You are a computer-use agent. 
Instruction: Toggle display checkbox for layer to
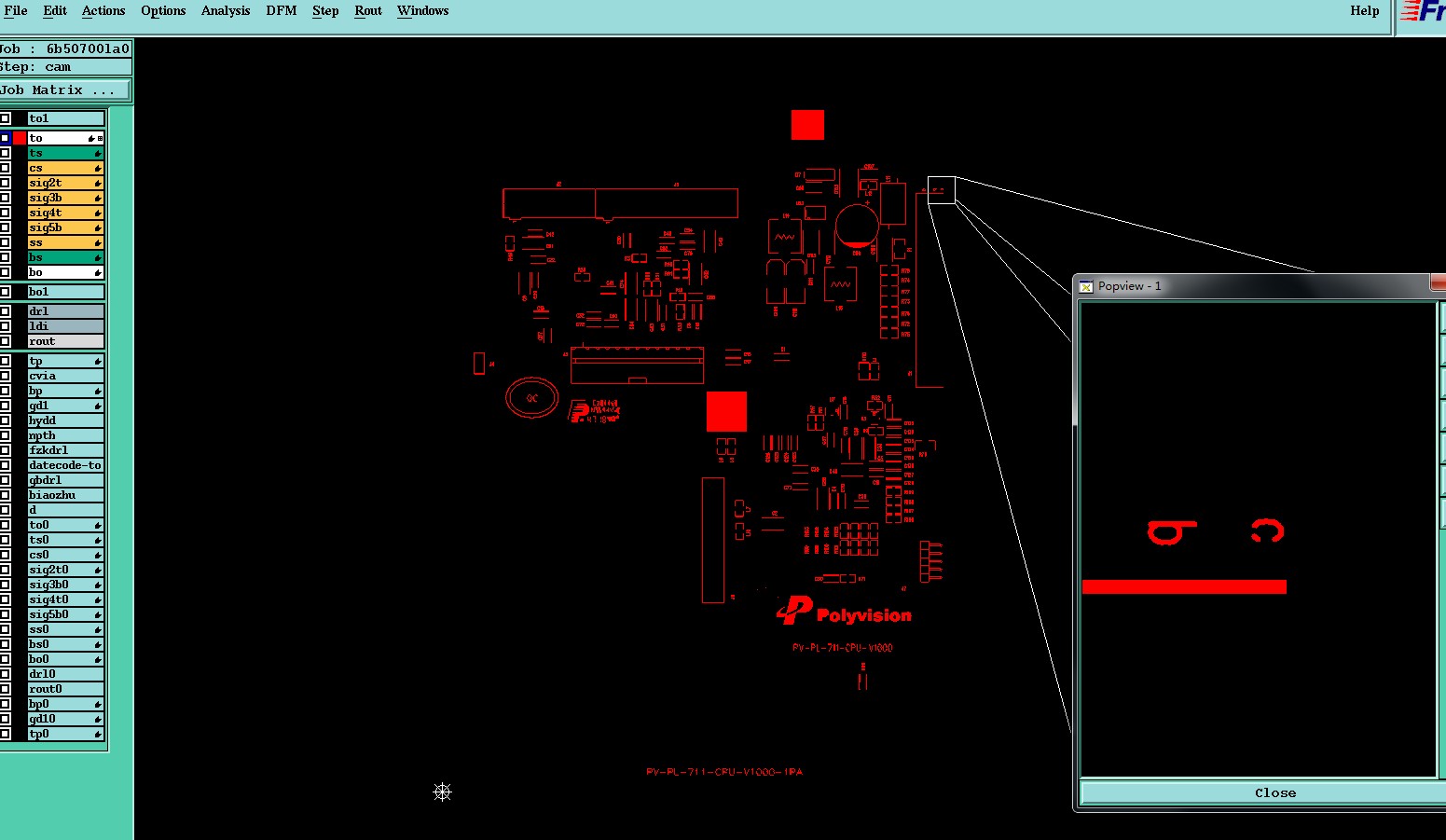(x=5, y=138)
